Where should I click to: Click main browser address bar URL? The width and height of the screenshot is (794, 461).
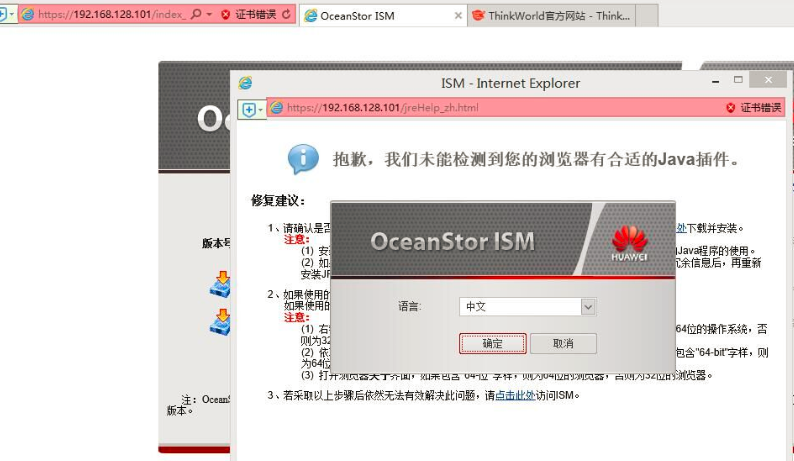point(110,14)
